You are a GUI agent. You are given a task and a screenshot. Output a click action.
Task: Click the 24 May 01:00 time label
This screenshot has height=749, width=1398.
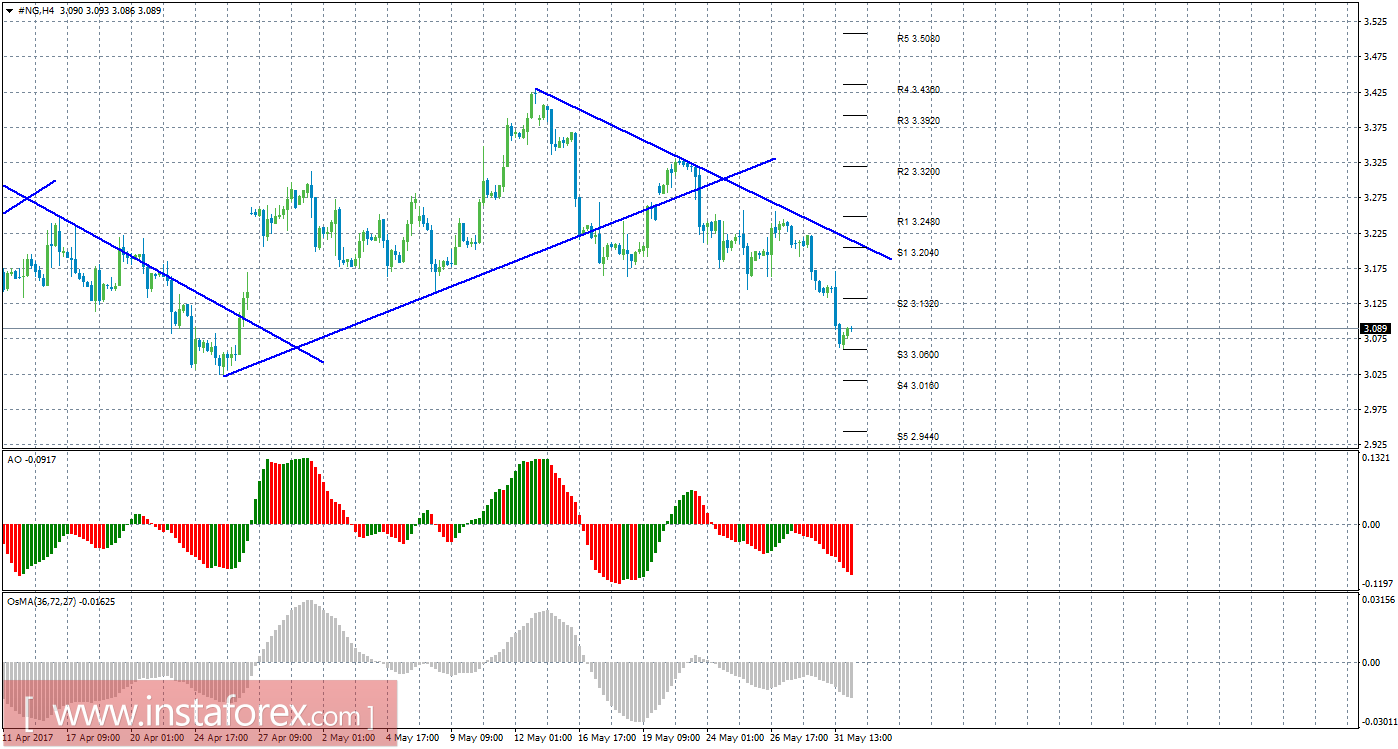734,739
